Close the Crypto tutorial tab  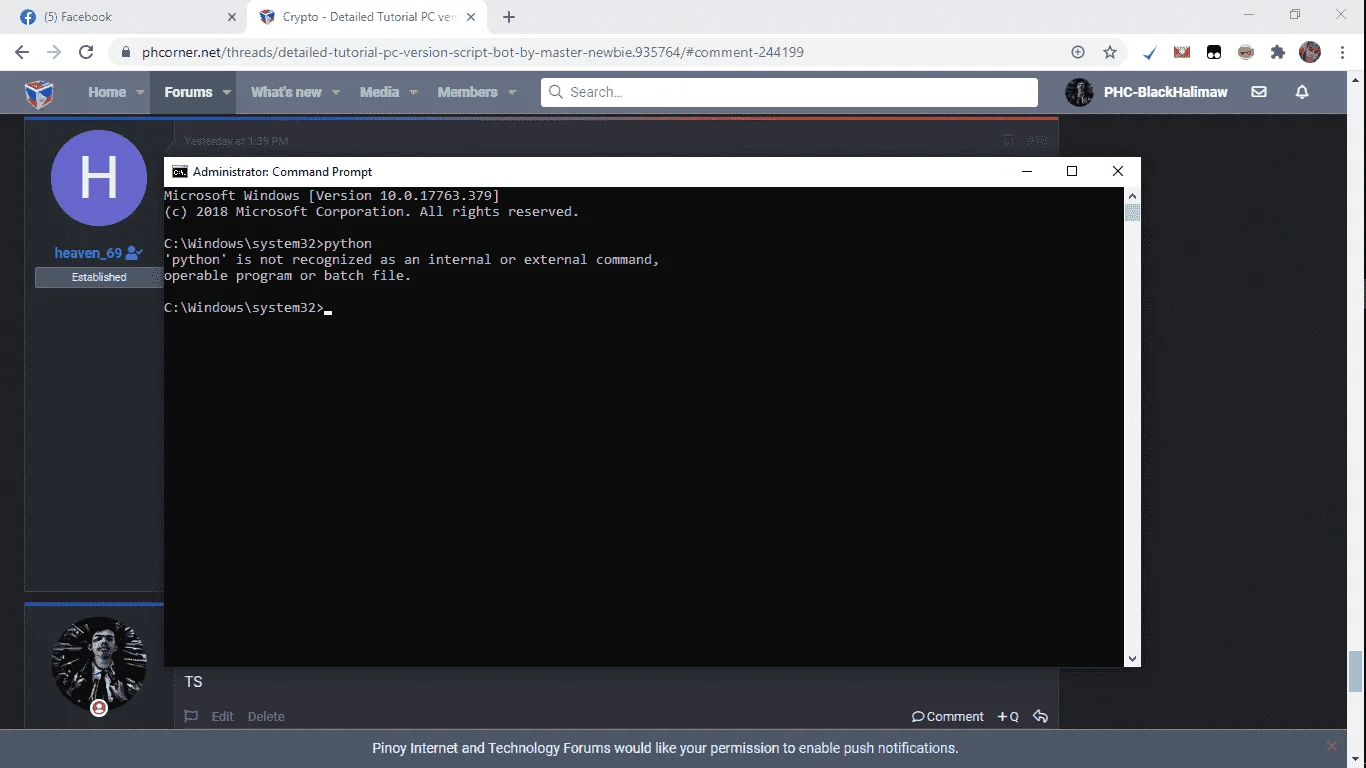point(473,17)
